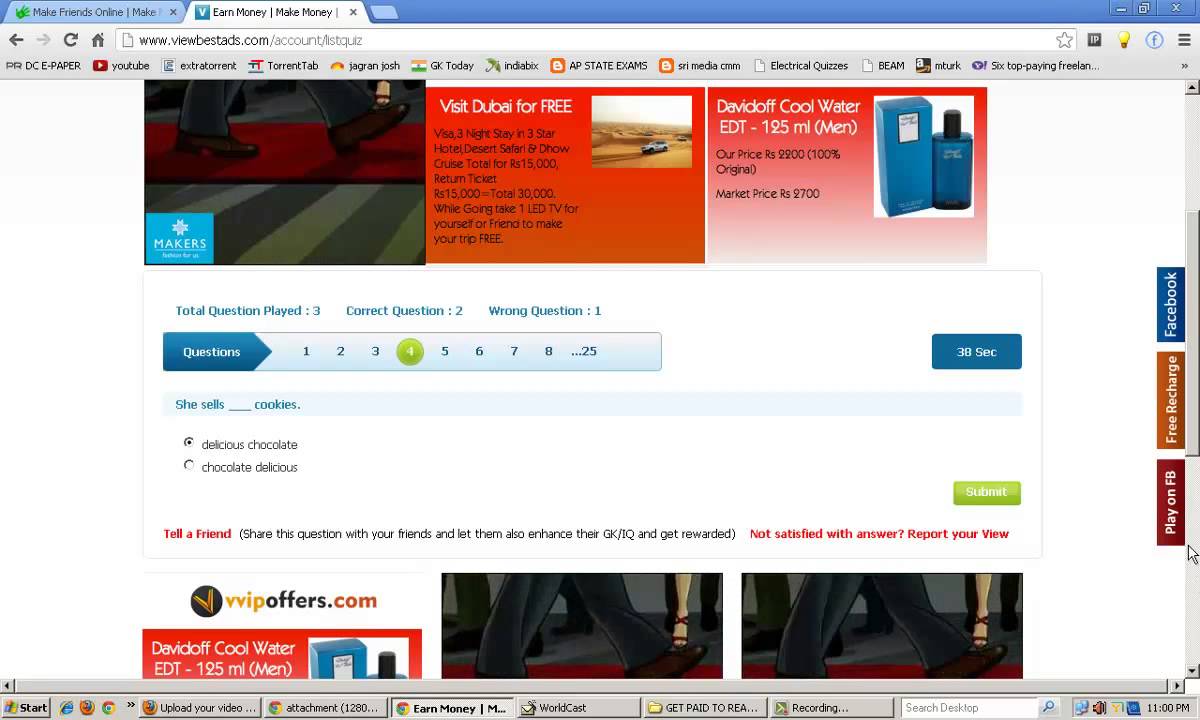Open the TorrentTab bookmark
This screenshot has width=1200, height=720.
point(283,66)
